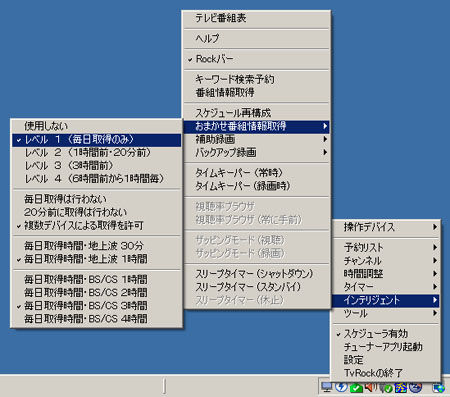Select レベル 4（6時間前から1時間毎）option
This screenshot has width=450, height=397.
click(97, 179)
